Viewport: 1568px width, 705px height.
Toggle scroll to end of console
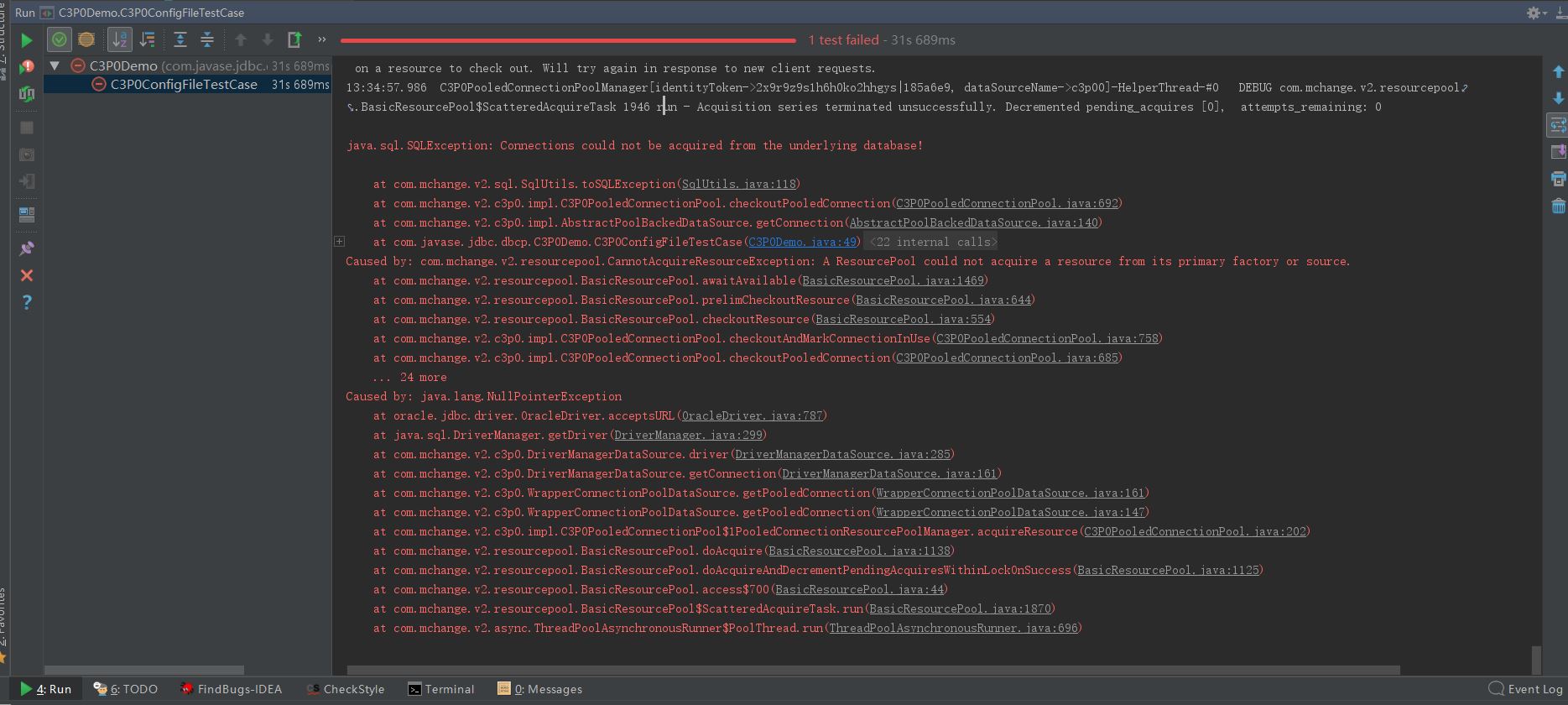1558,152
